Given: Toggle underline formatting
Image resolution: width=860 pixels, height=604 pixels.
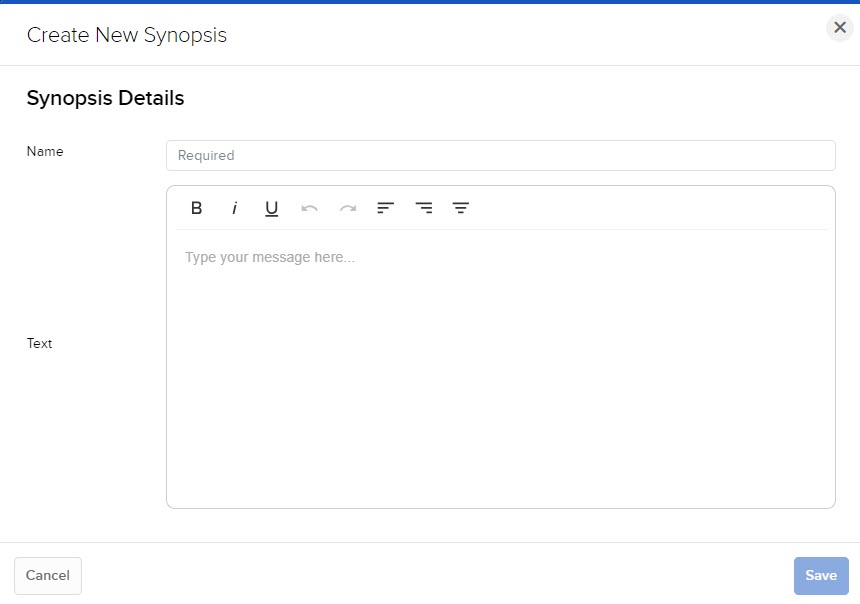Looking at the screenshot, I should tap(271, 208).
